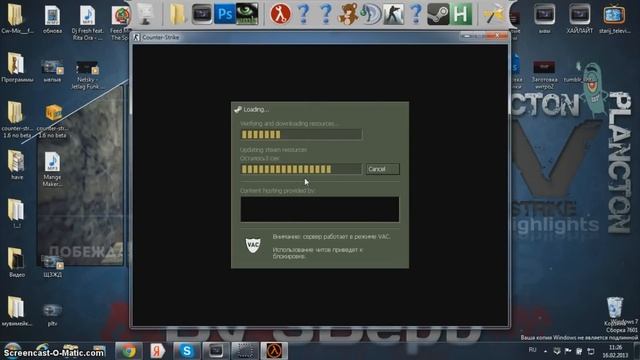This screenshot has height=360, width=640.
Task: Open the teddy bear dock icon
Action: pos(348,14)
